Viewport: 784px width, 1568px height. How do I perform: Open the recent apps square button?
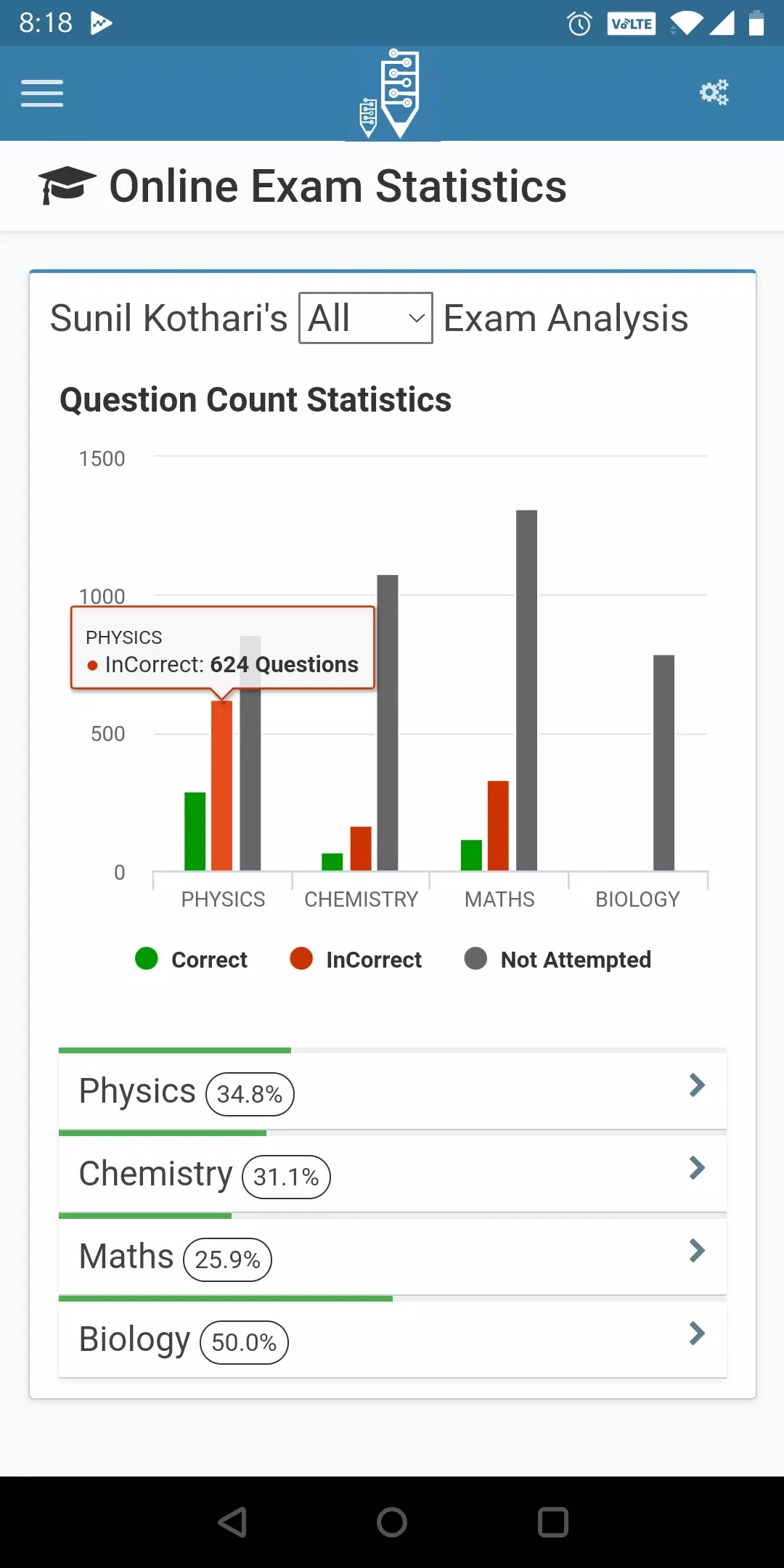click(552, 1522)
